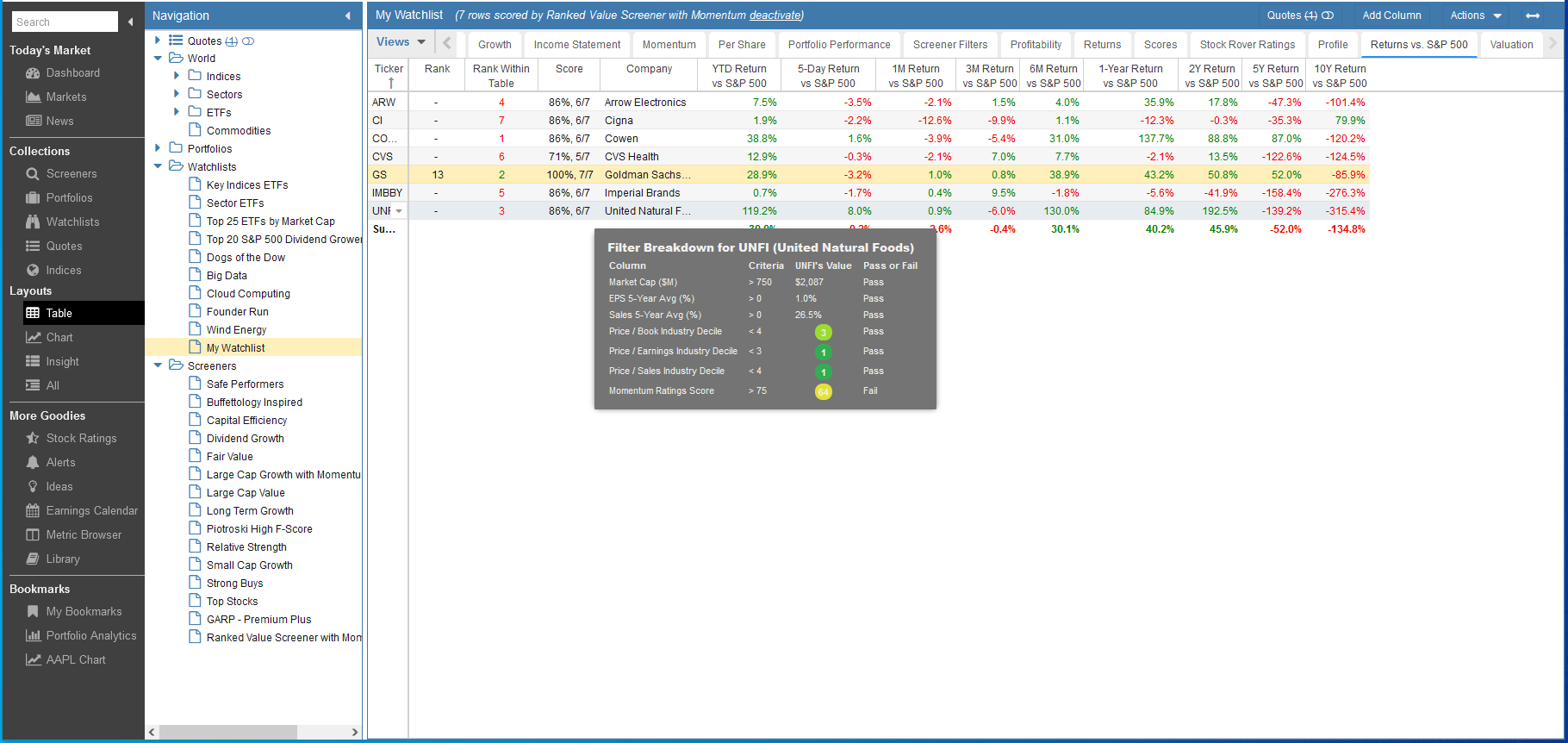Open Alerts bell icon
1568x743 pixels.
pyautogui.click(x=34, y=463)
